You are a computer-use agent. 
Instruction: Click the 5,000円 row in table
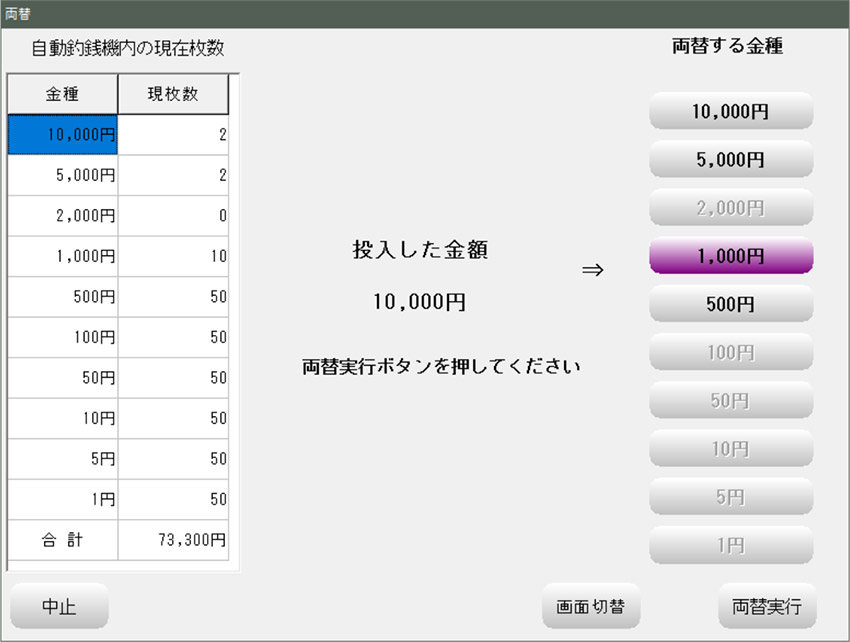[63, 175]
